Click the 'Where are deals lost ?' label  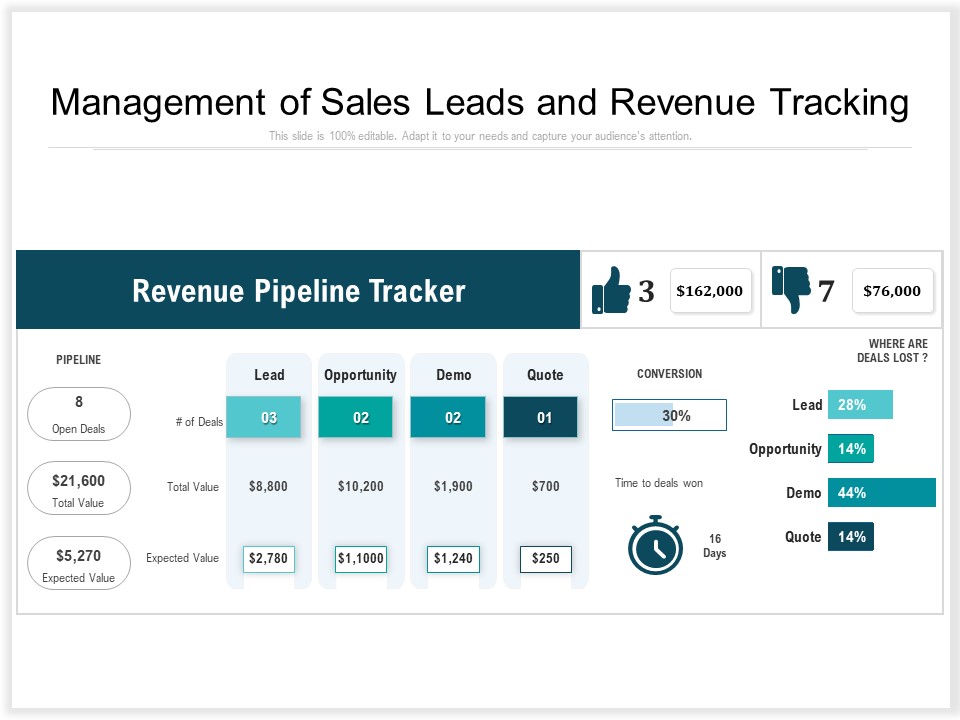point(893,351)
